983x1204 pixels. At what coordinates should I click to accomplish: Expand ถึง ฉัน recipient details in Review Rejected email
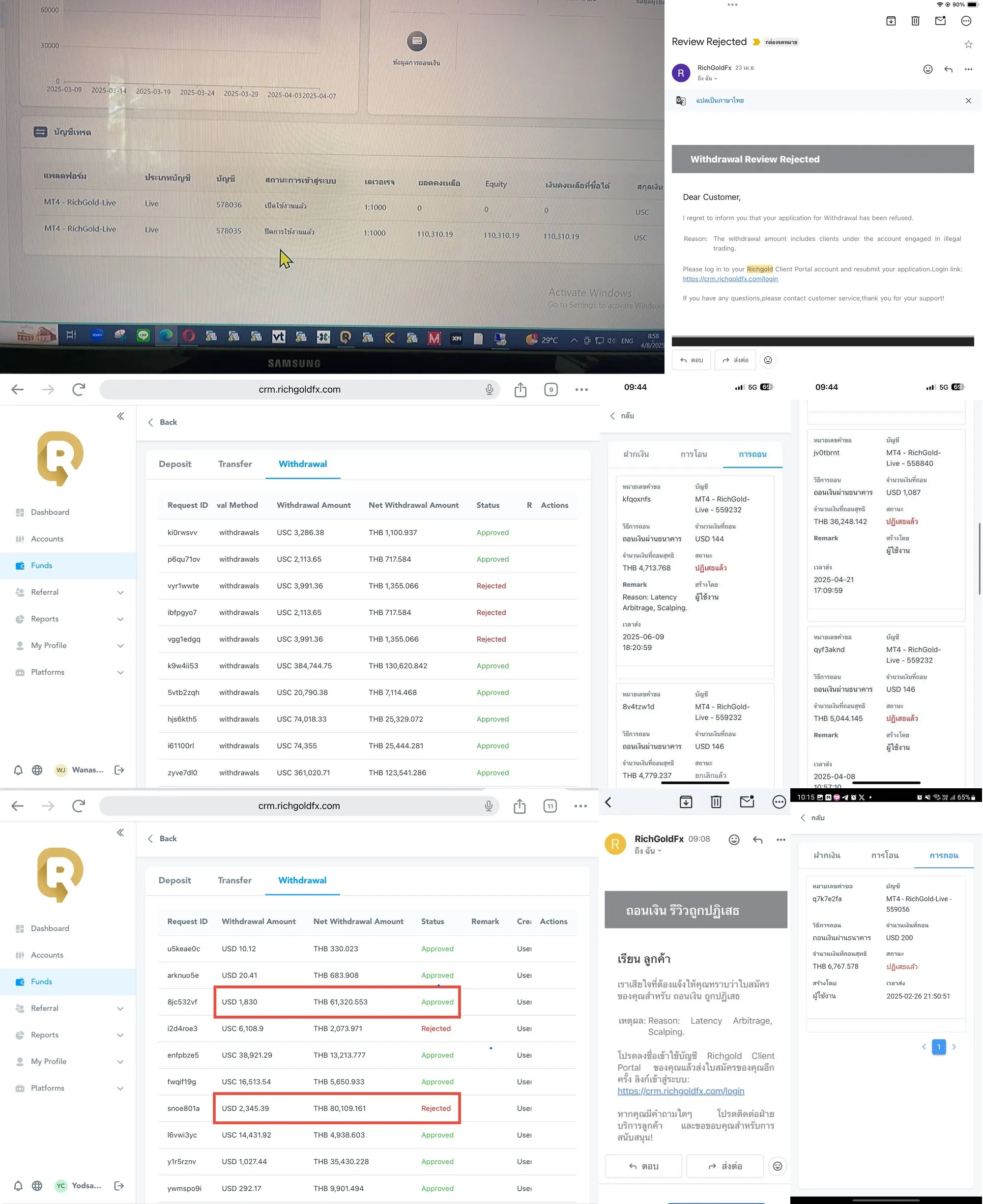[707, 78]
